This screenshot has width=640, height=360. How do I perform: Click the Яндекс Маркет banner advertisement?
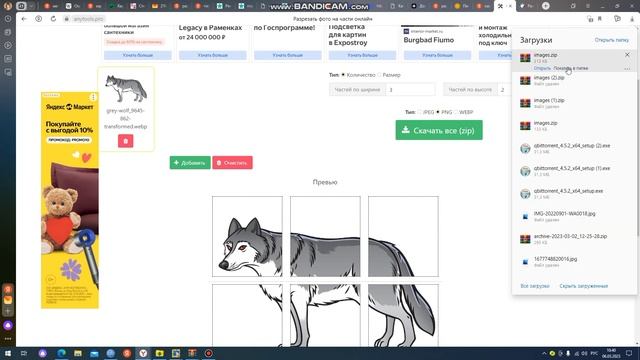70,200
